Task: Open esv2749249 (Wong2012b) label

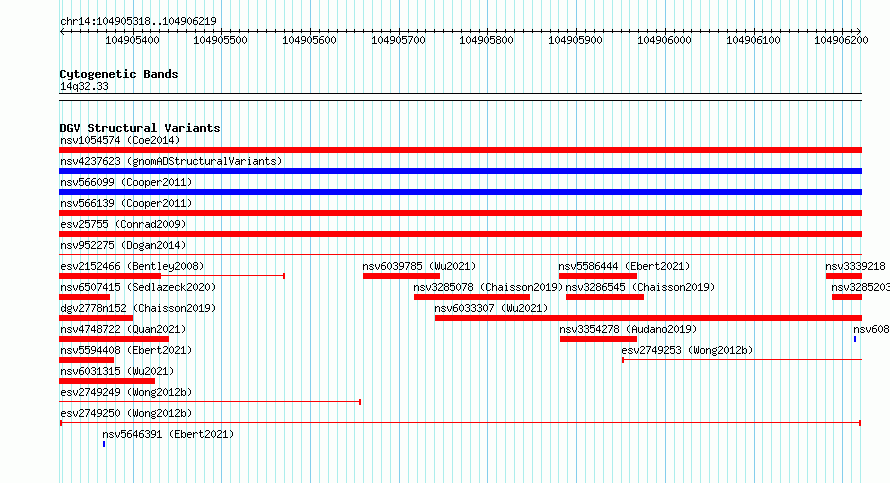Action: point(126,392)
